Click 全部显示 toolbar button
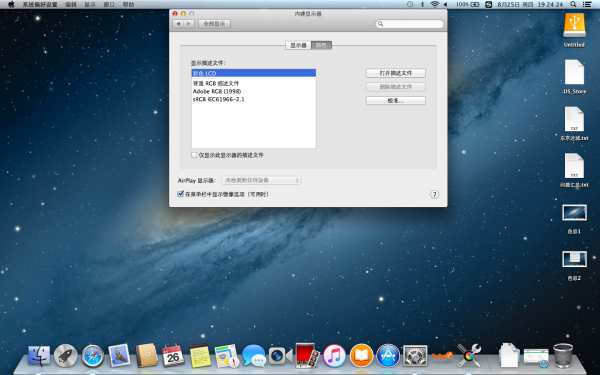This screenshot has width=600, height=375. 214,24
